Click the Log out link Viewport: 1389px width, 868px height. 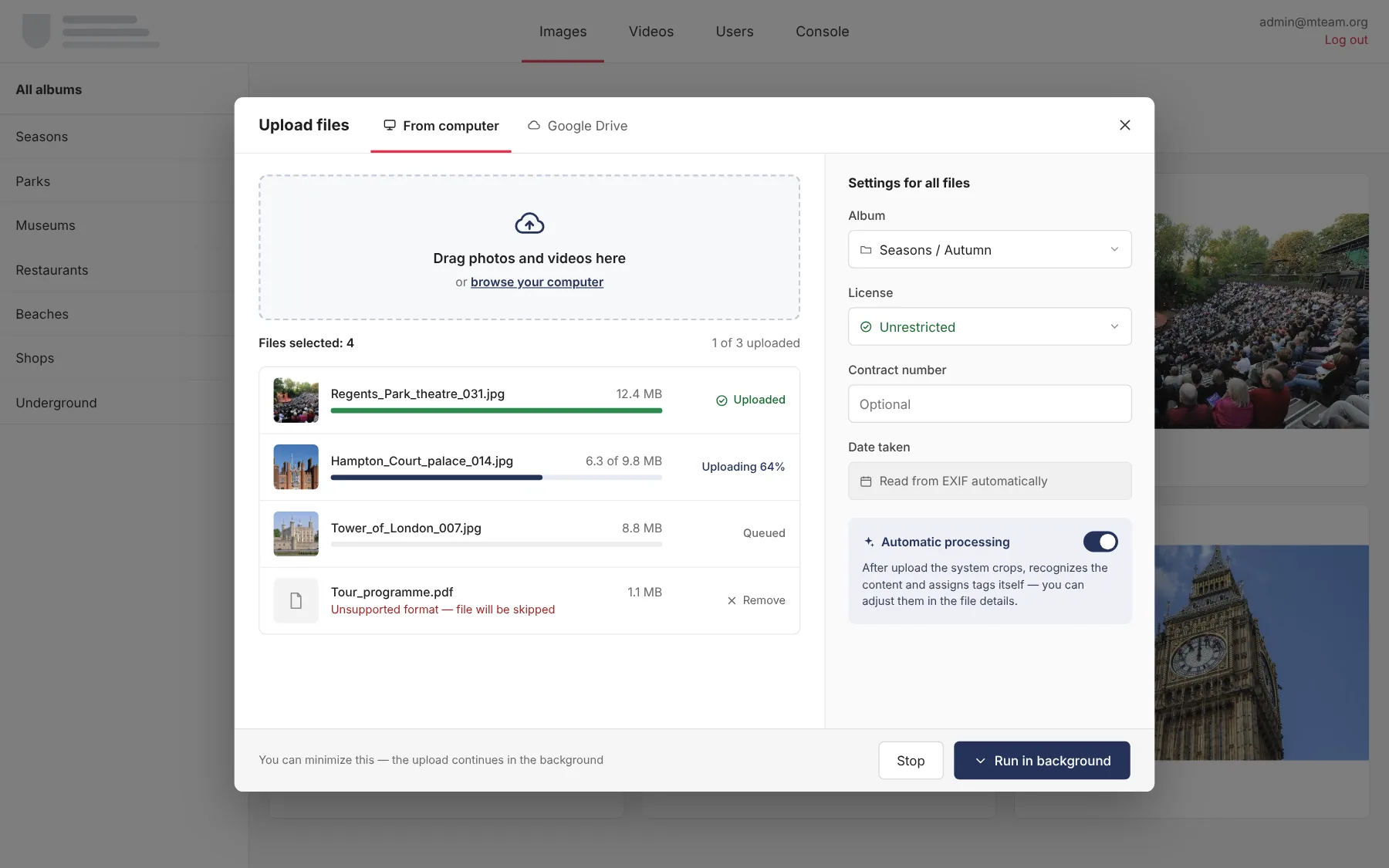(x=1346, y=40)
